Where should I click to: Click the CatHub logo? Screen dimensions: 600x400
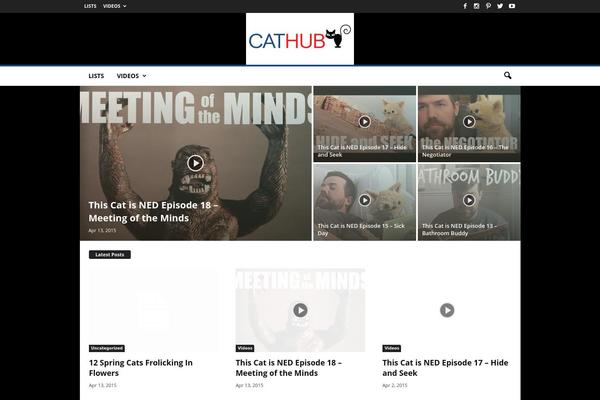pyautogui.click(x=300, y=39)
